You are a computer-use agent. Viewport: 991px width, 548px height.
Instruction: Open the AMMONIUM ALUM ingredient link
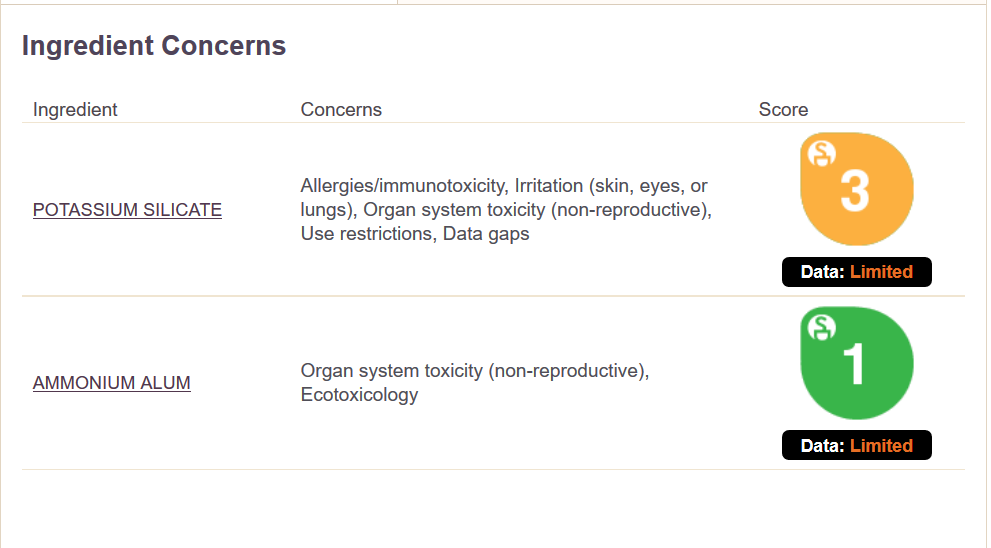[111, 383]
